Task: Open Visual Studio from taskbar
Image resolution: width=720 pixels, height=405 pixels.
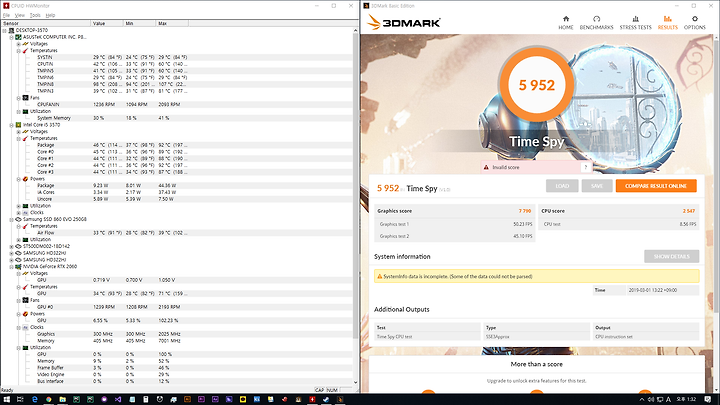Action: click(x=118, y=399)
